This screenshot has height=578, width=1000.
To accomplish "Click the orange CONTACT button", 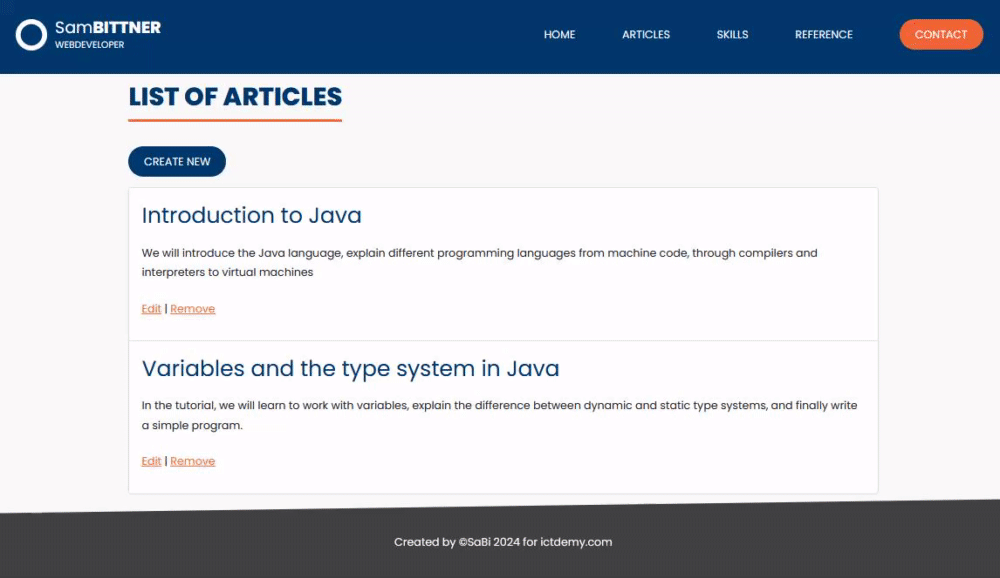I will 940,34.
